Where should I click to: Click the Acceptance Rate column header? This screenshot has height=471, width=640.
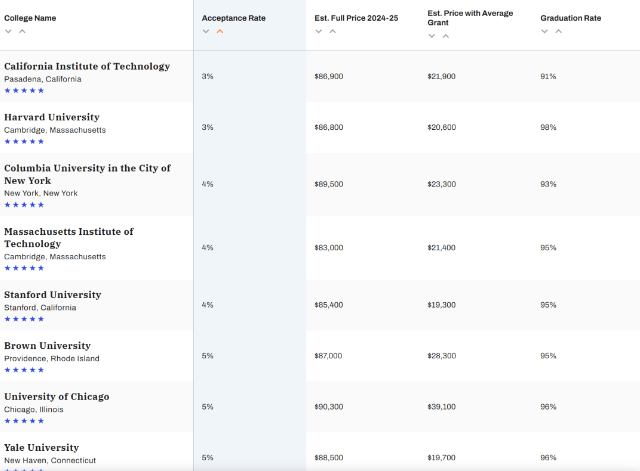(x=233, y=18)
